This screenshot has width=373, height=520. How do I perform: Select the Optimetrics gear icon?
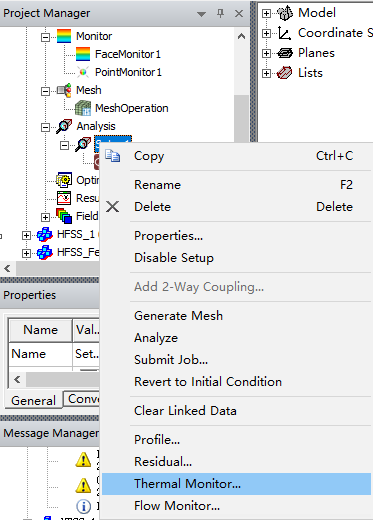(64, 180)
